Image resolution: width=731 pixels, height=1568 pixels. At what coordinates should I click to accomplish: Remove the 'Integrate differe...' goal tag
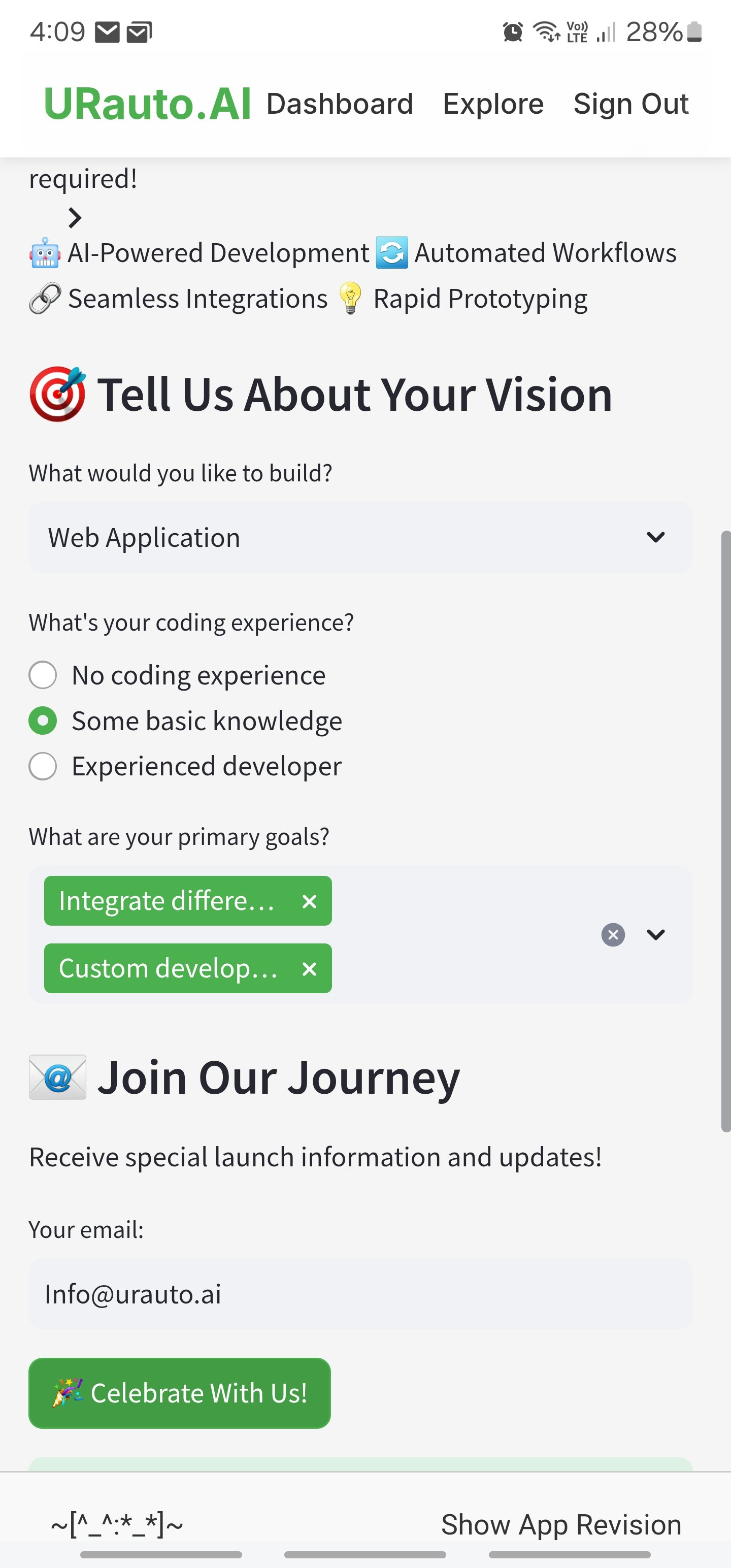[x=309, y=901]
